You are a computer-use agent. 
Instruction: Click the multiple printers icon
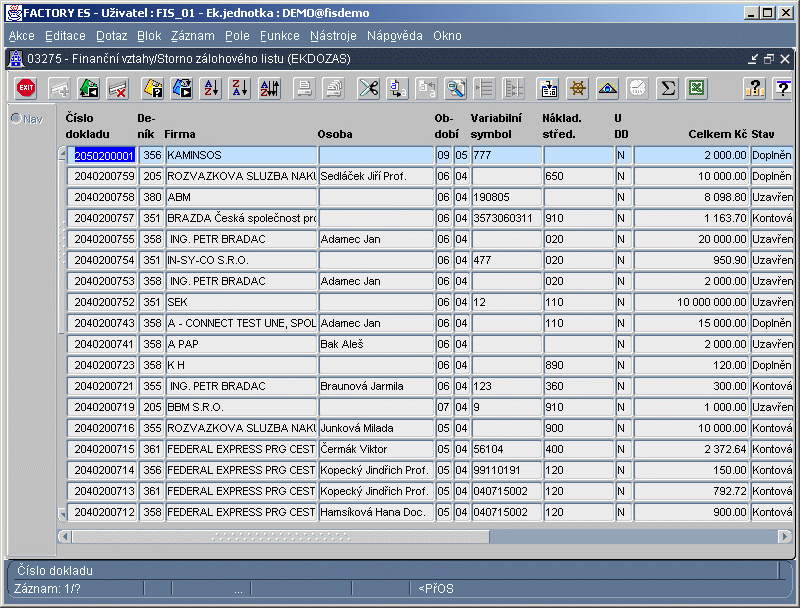tap(334, 88)
